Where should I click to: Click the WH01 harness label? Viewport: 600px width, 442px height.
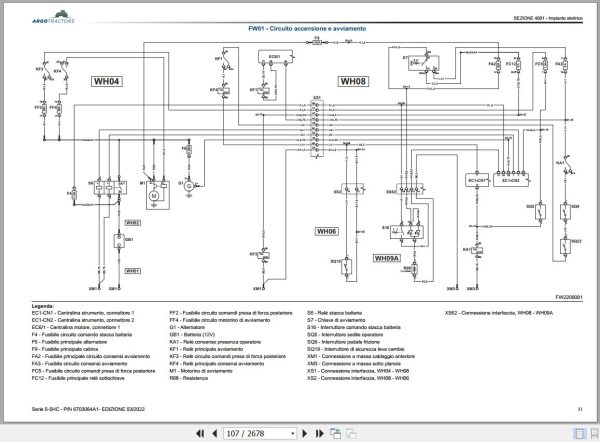[132, 271]
